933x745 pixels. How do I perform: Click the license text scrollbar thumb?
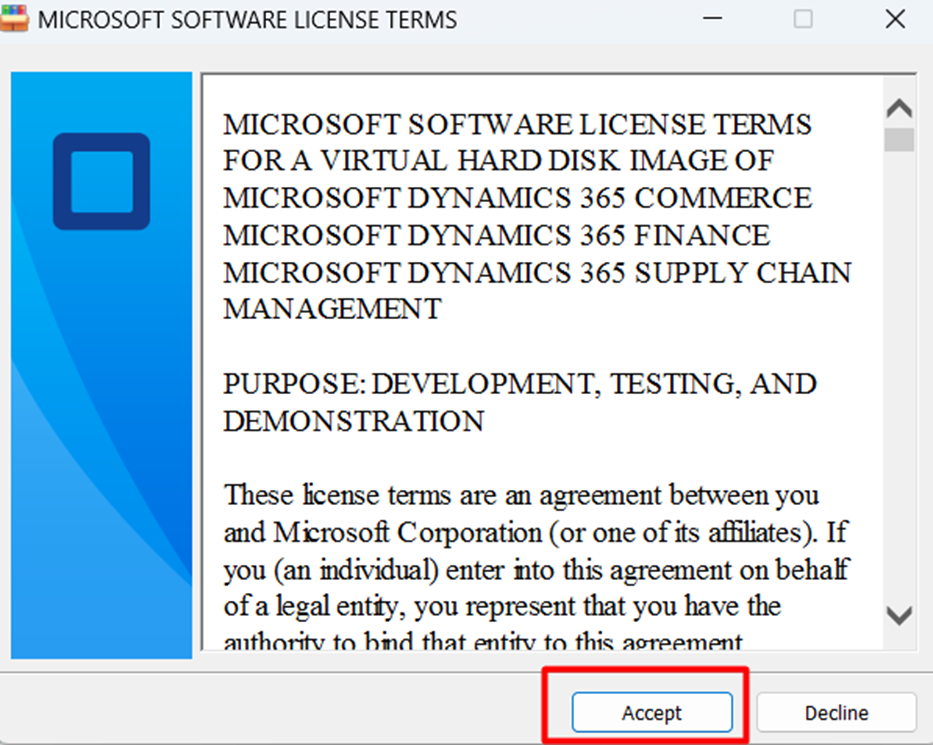tap(899, 140)
